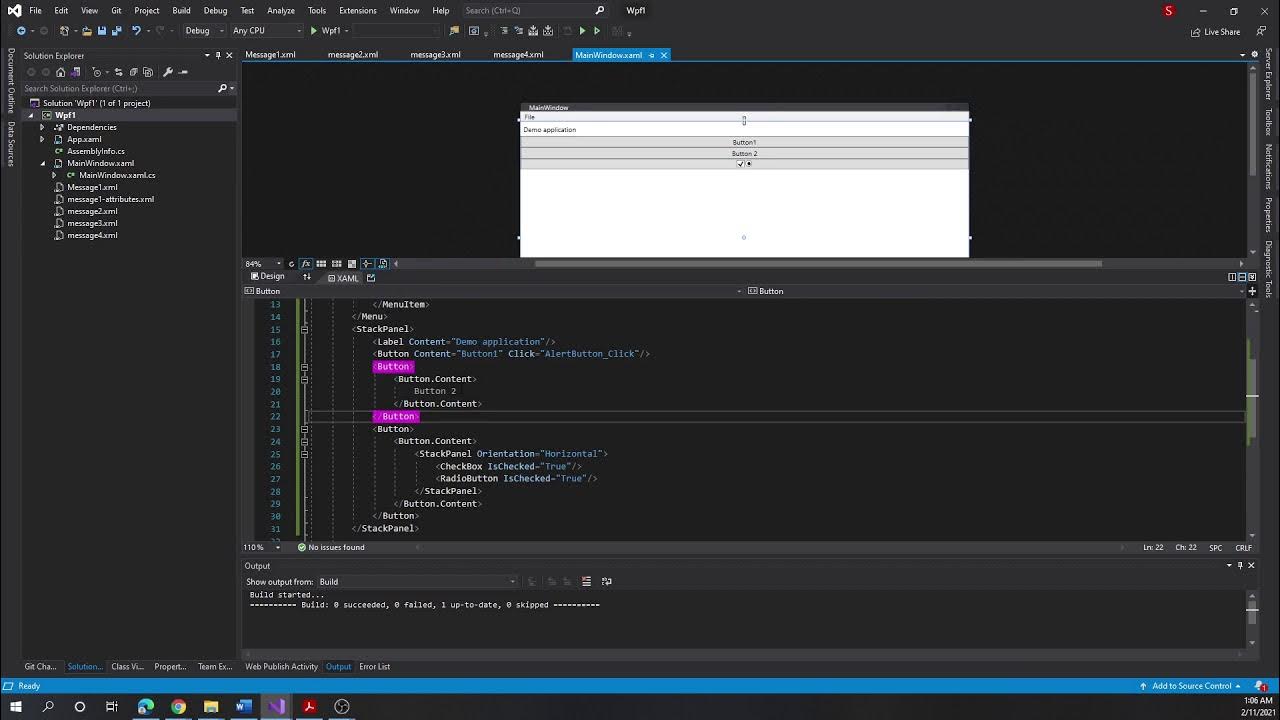Open the Debug configuration dropdown
This screenshot has height=720, width=1280.
tap(204, 31)
